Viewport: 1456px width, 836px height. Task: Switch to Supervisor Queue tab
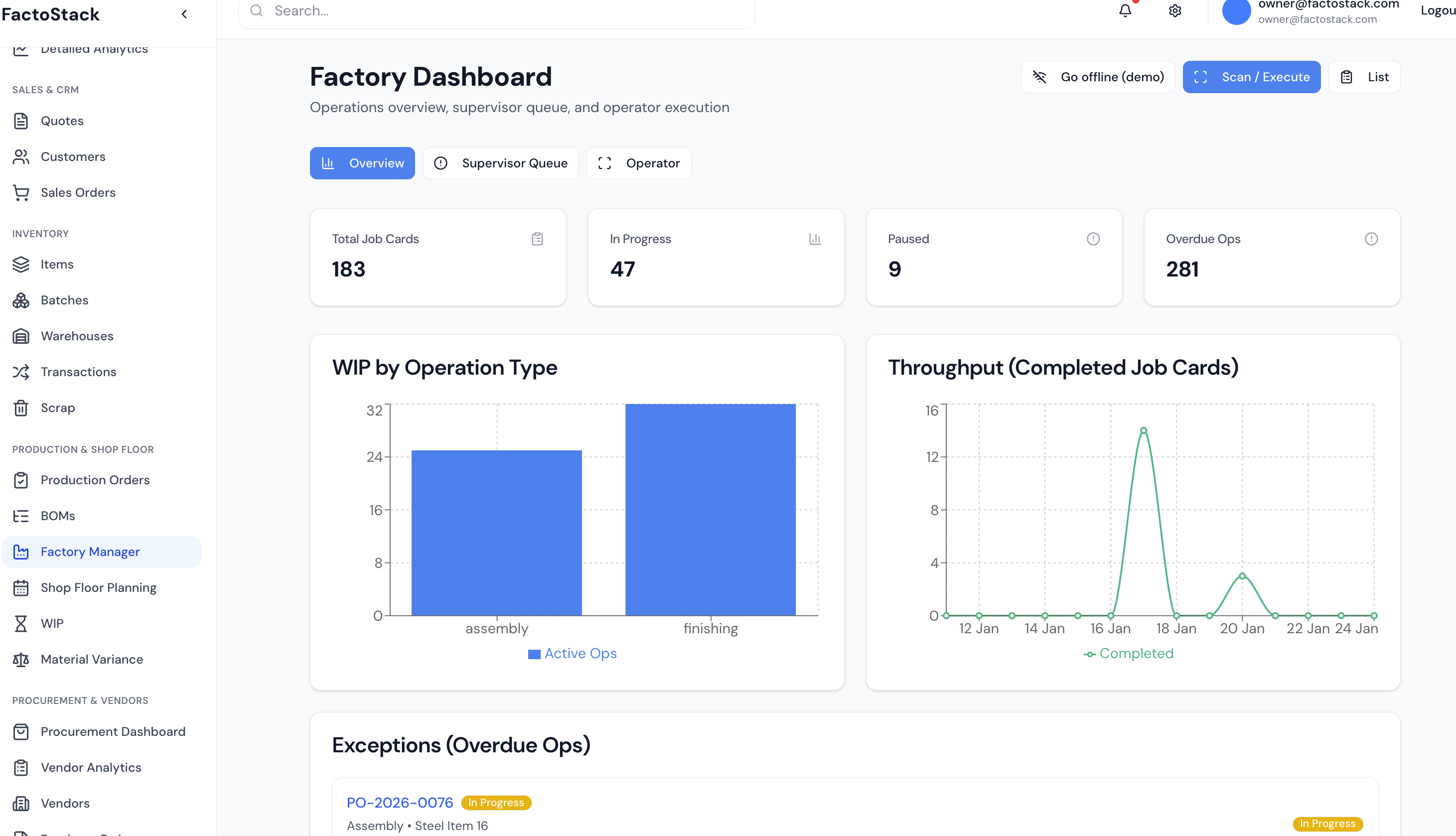click(500, 163)
